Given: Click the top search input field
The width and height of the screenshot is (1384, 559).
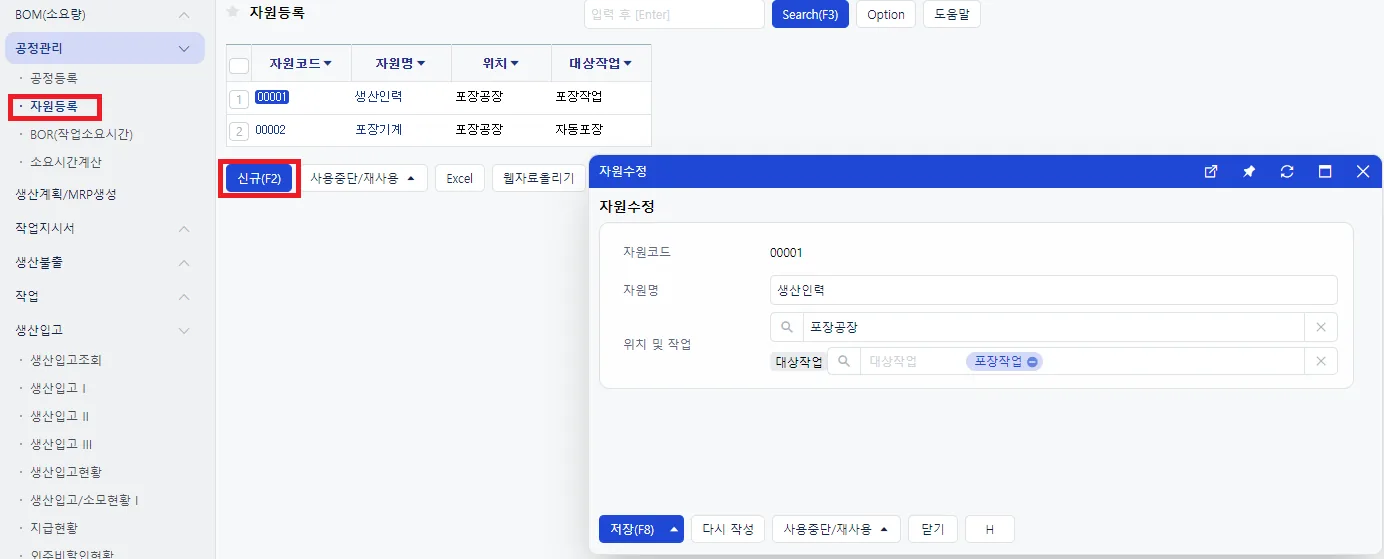Looking at the screenshot, I should (x=674, y=14).
